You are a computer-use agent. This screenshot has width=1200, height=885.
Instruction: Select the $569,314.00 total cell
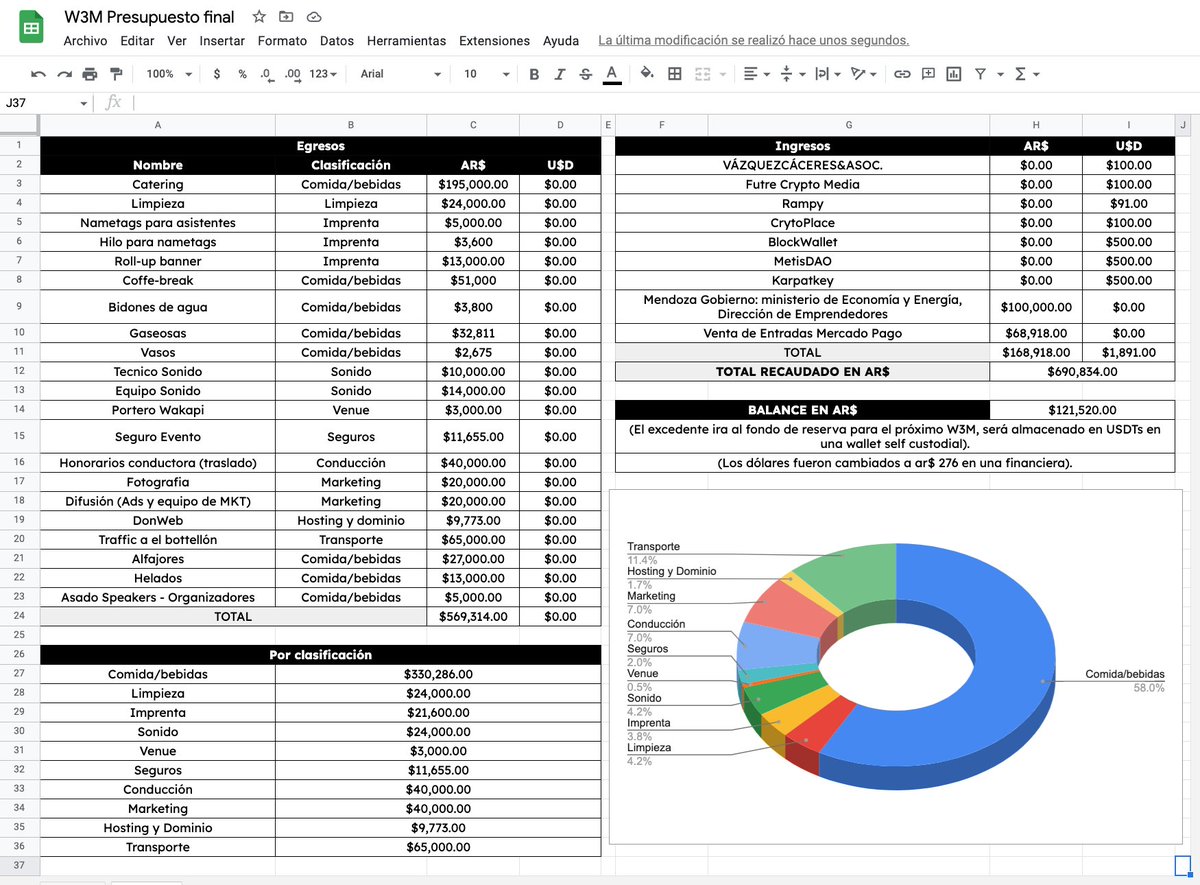[473, 617]
